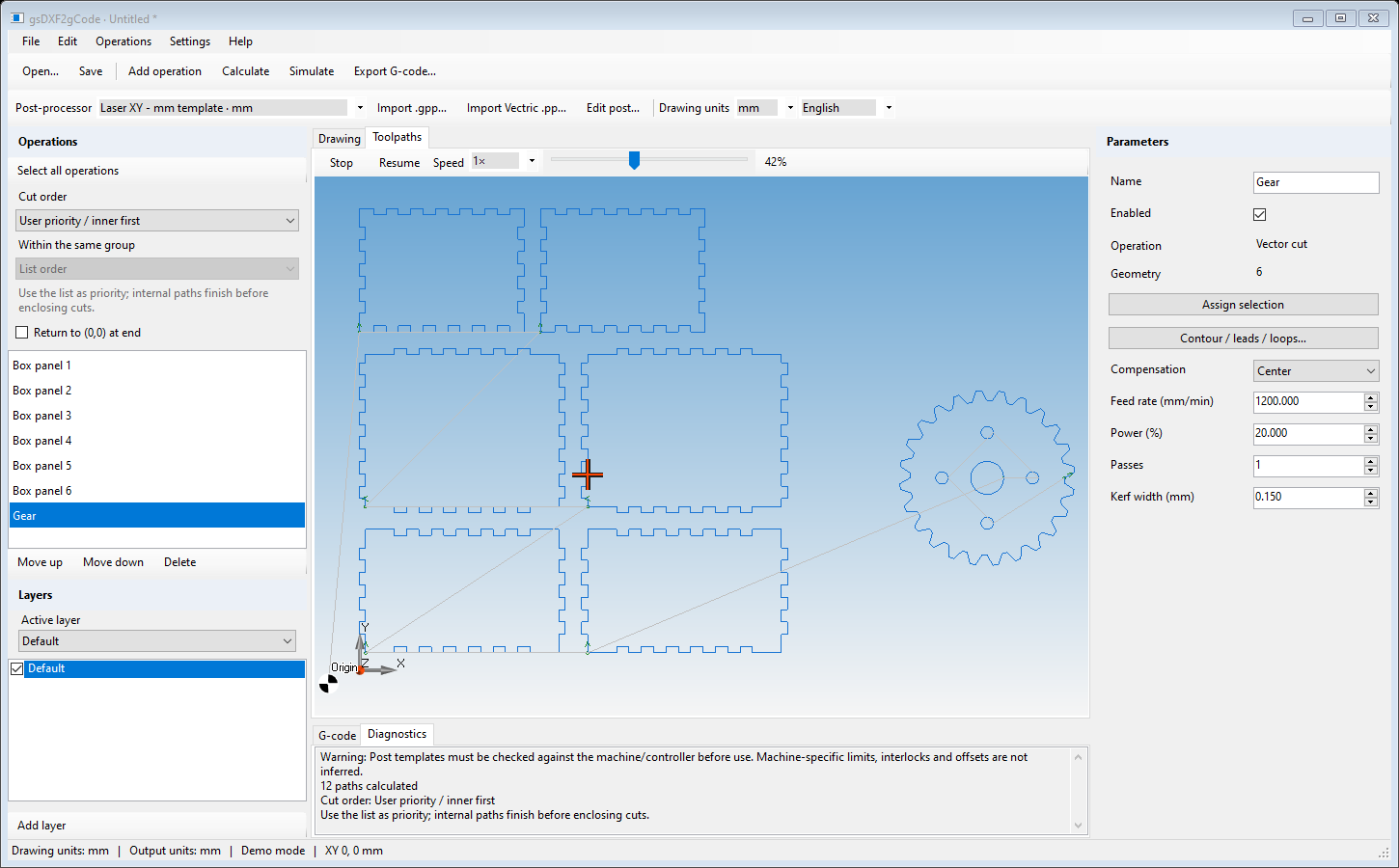Resume the toolpath simulation

(399, 163)
